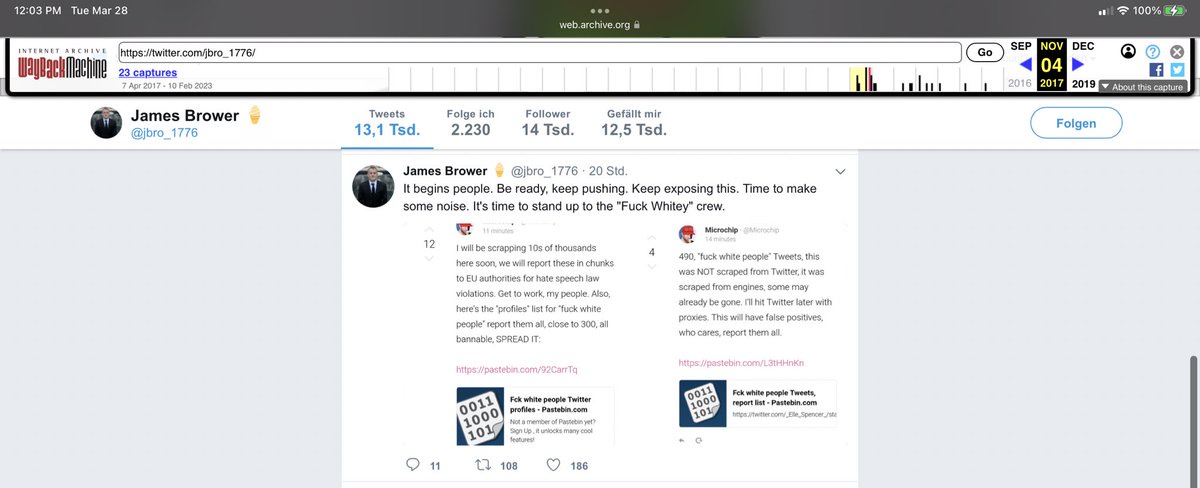Like the tweet with the heart icon
Viewport: 1200px width, 488px height.
coord(553,465)
